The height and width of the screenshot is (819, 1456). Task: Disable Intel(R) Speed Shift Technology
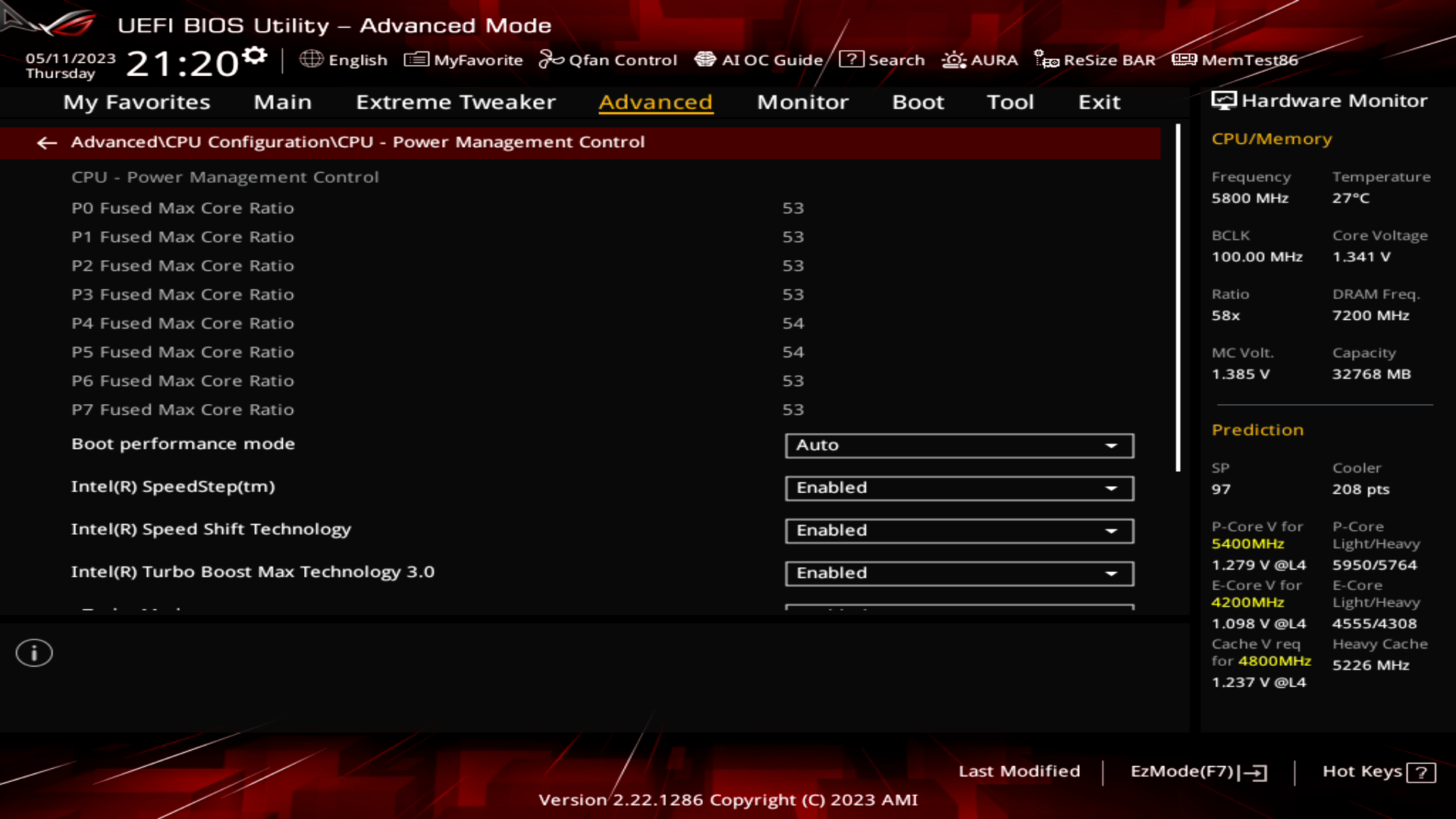tap(958, 530)
